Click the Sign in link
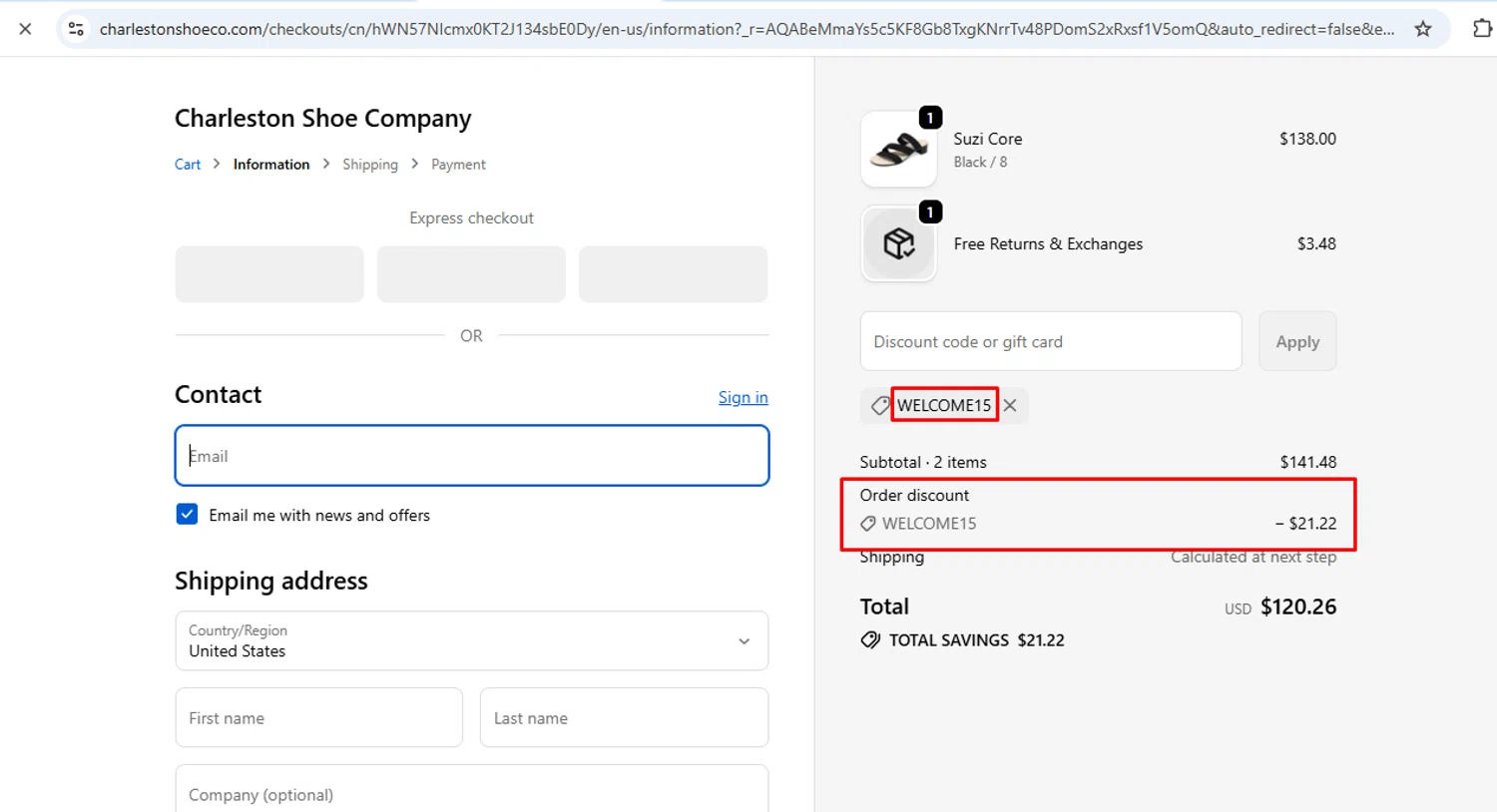1497x812 pixels. pos(744,397)
